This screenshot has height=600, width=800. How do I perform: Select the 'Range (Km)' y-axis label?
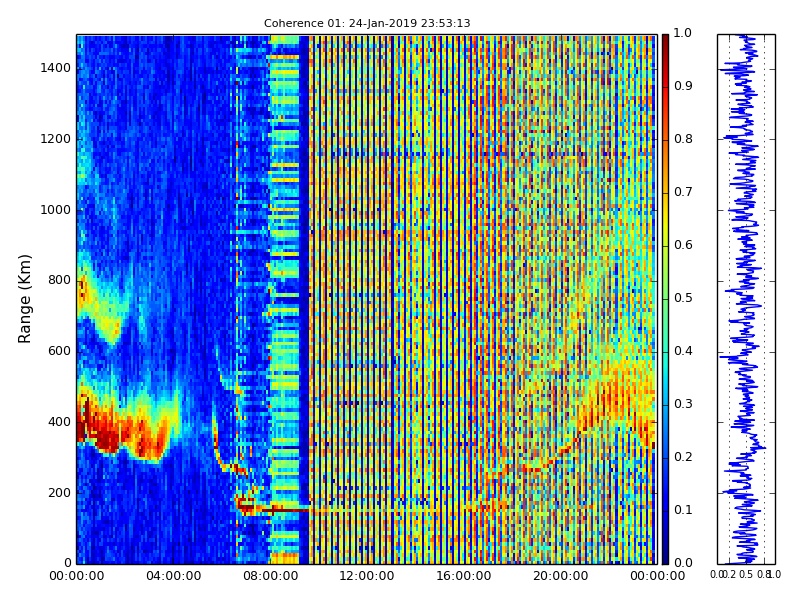tap(24, 299)
